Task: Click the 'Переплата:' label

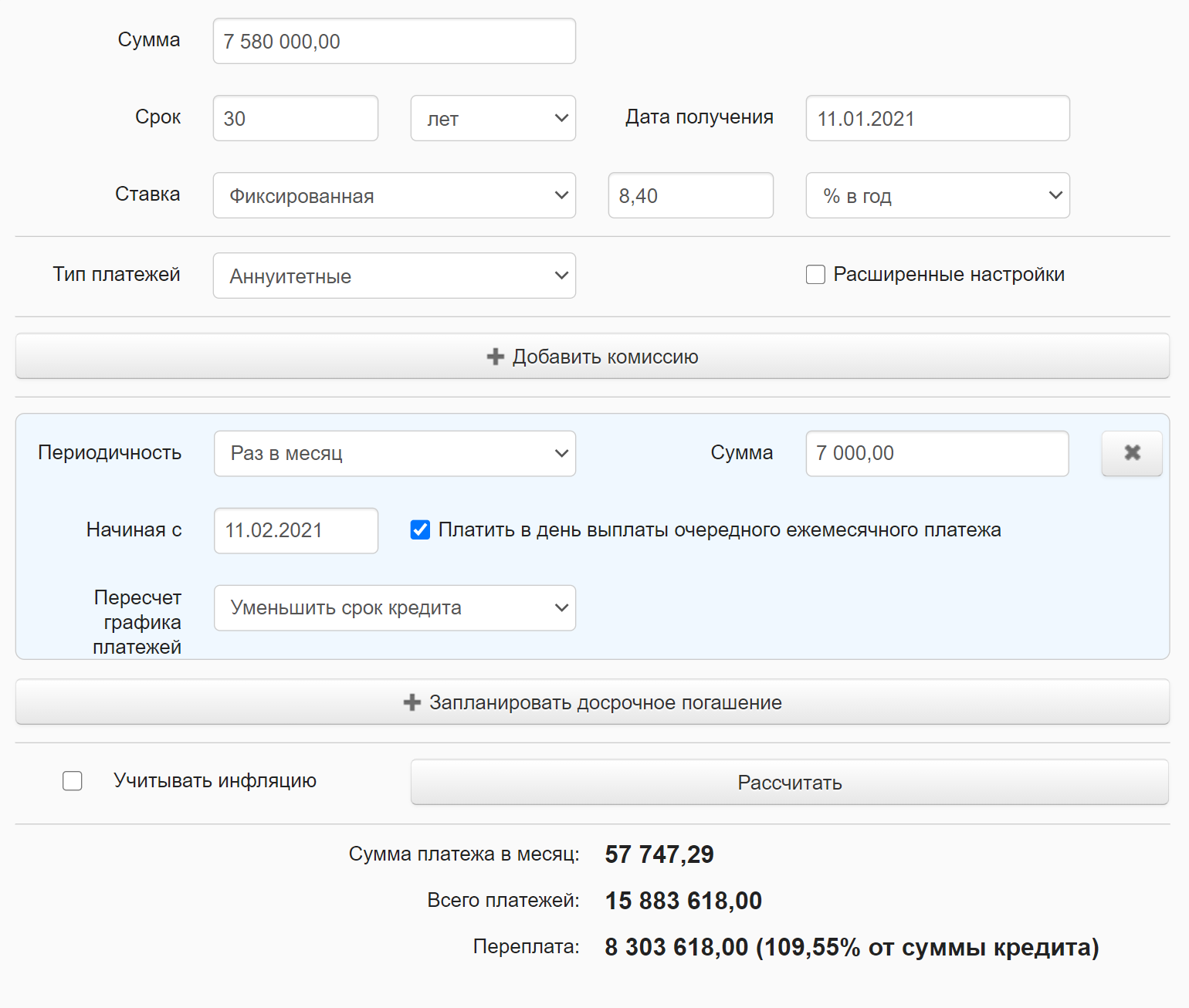Action: click(x=527, y=946)
